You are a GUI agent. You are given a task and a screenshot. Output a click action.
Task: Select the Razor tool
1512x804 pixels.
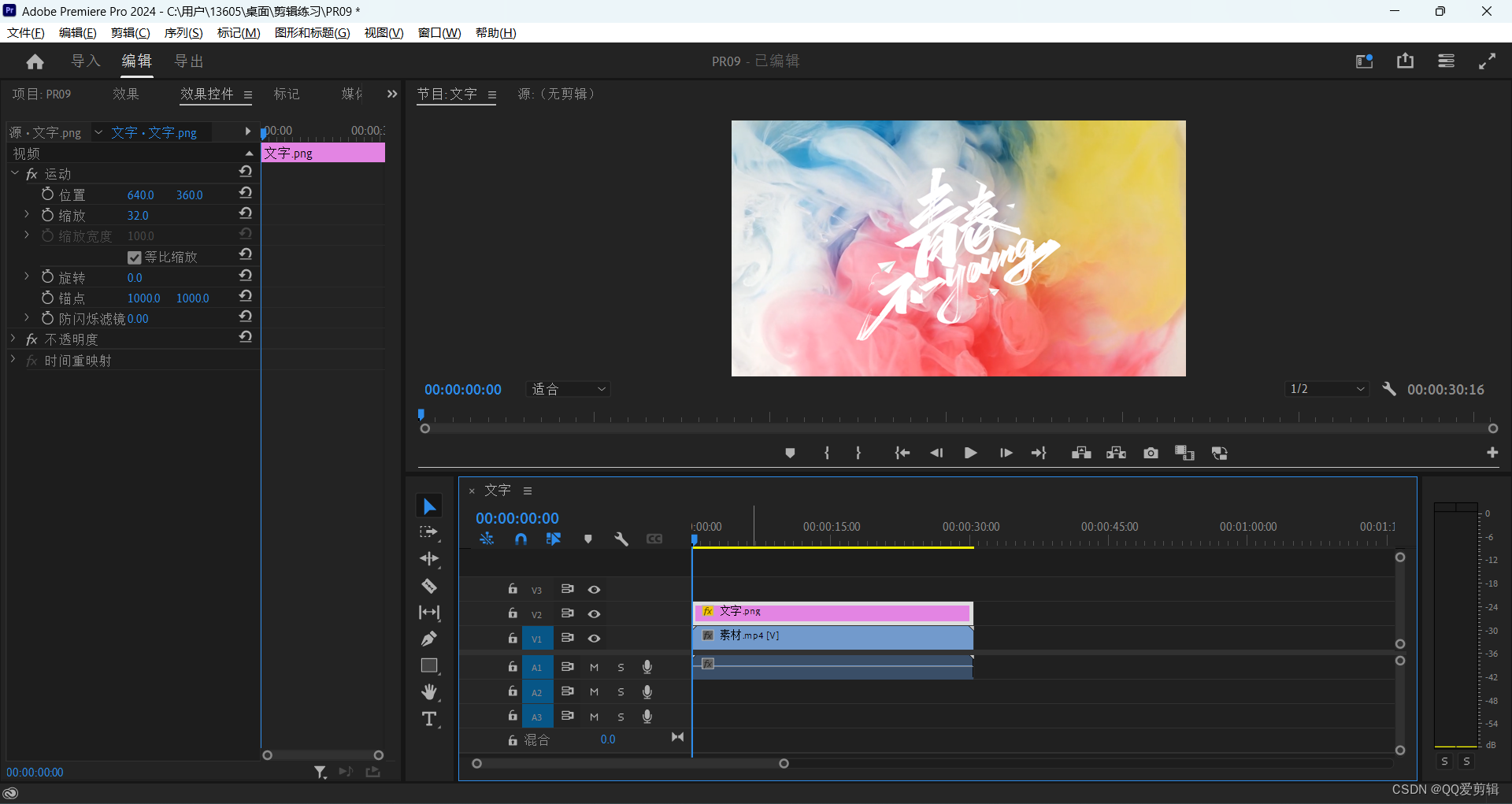point(429,586)
